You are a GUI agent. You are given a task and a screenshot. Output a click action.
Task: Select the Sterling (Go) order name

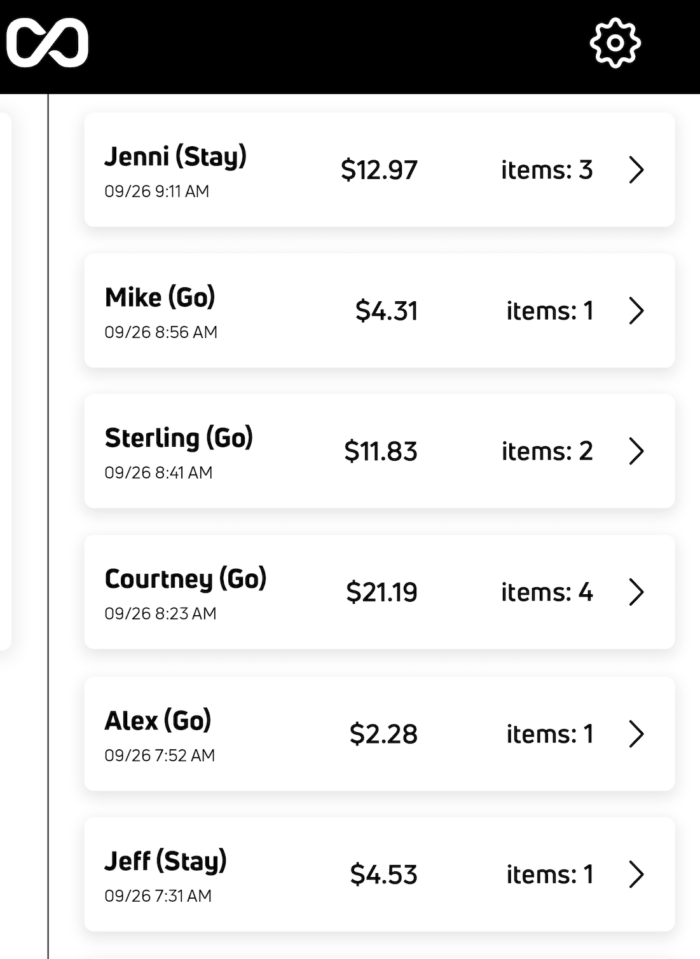point(179,438)
